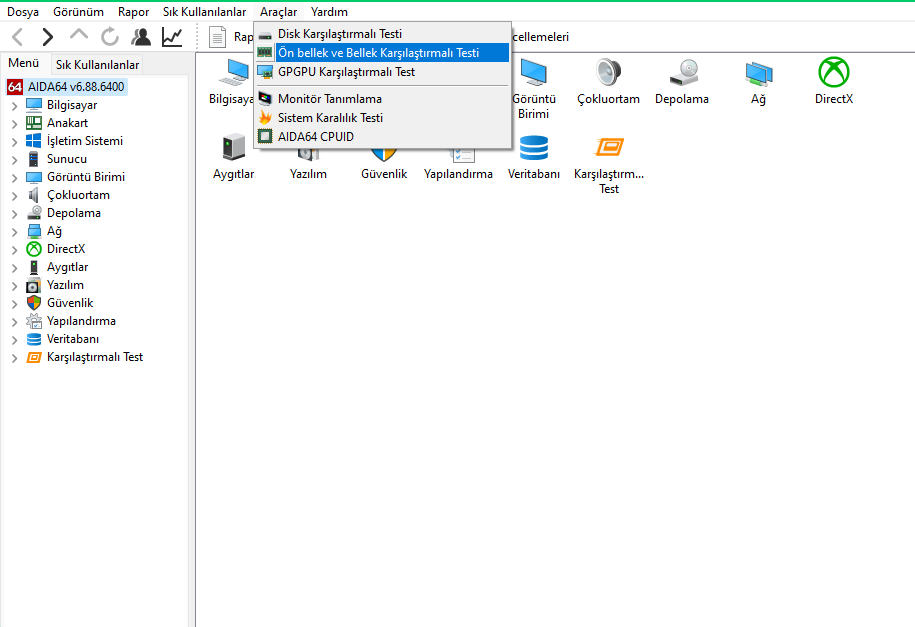Open the Ağ network icon in main pane
Screen dimensions: 915x627
click(x=759, y=72)
